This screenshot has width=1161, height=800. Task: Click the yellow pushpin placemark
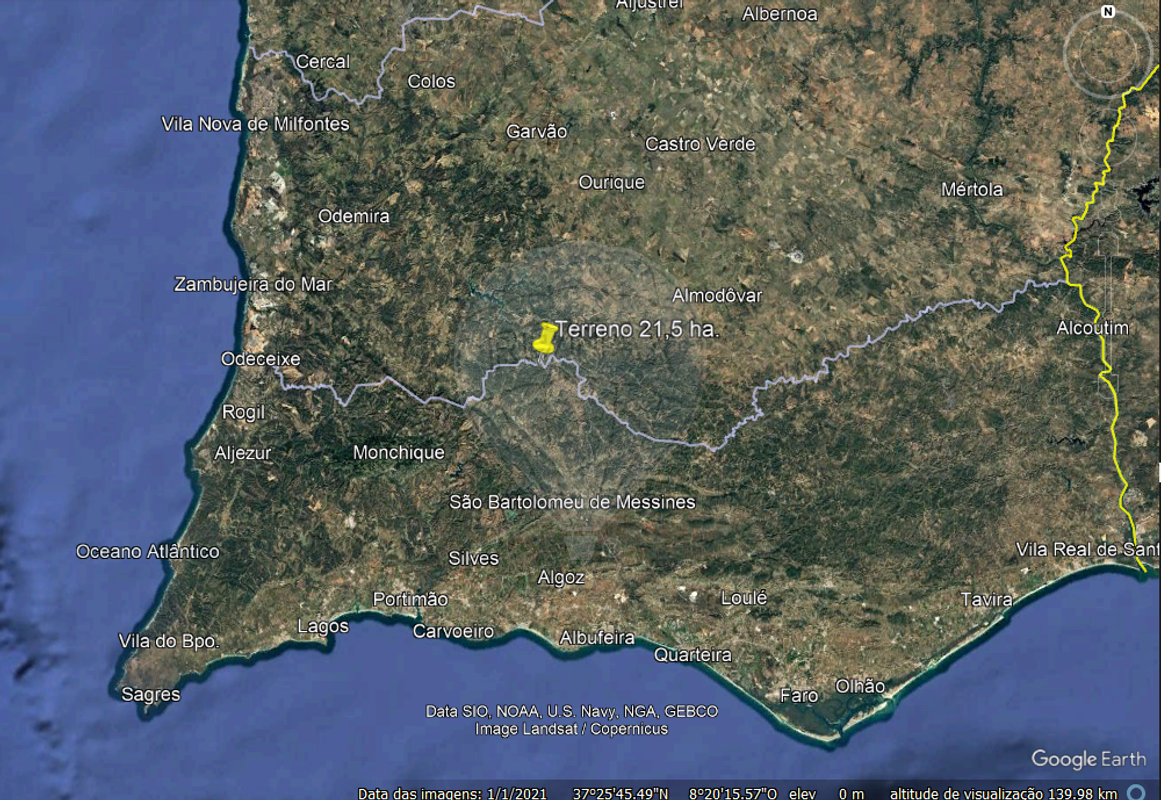[x=546, y=338]
